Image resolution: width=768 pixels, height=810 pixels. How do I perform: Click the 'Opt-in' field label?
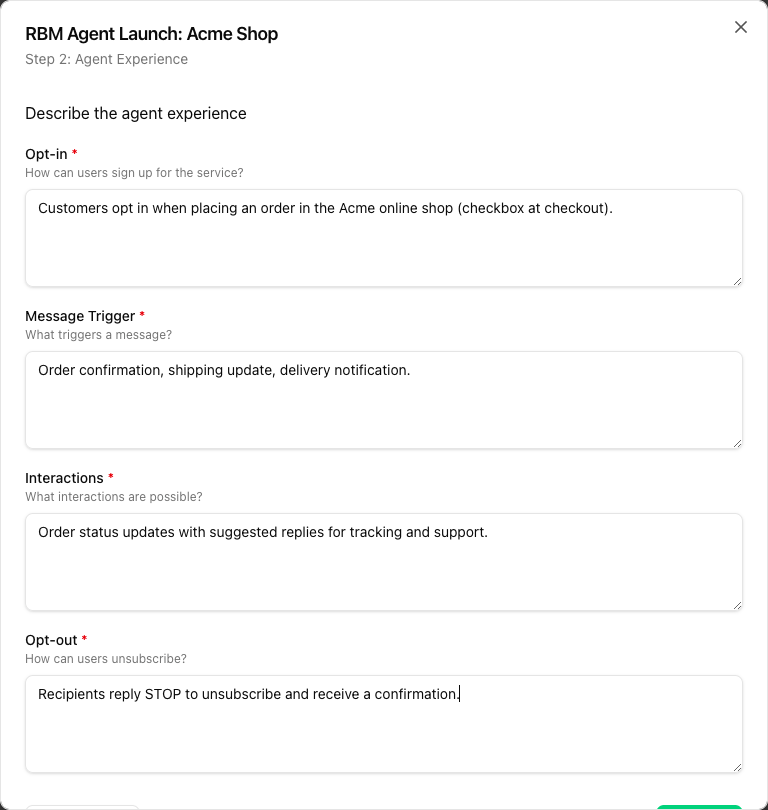pyautogui.click(x=46, y=154)
